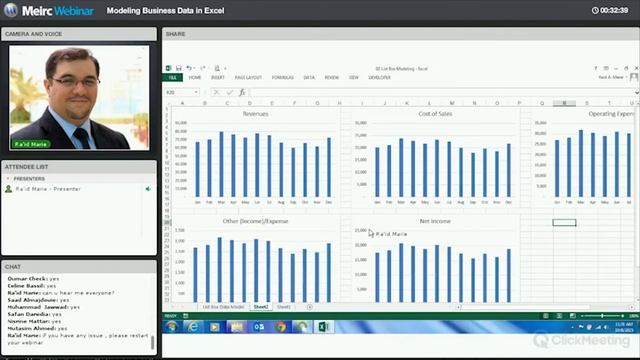Switch to the List Box Data Model sheet
The image size is (640, 360).
tap(223, 307)
